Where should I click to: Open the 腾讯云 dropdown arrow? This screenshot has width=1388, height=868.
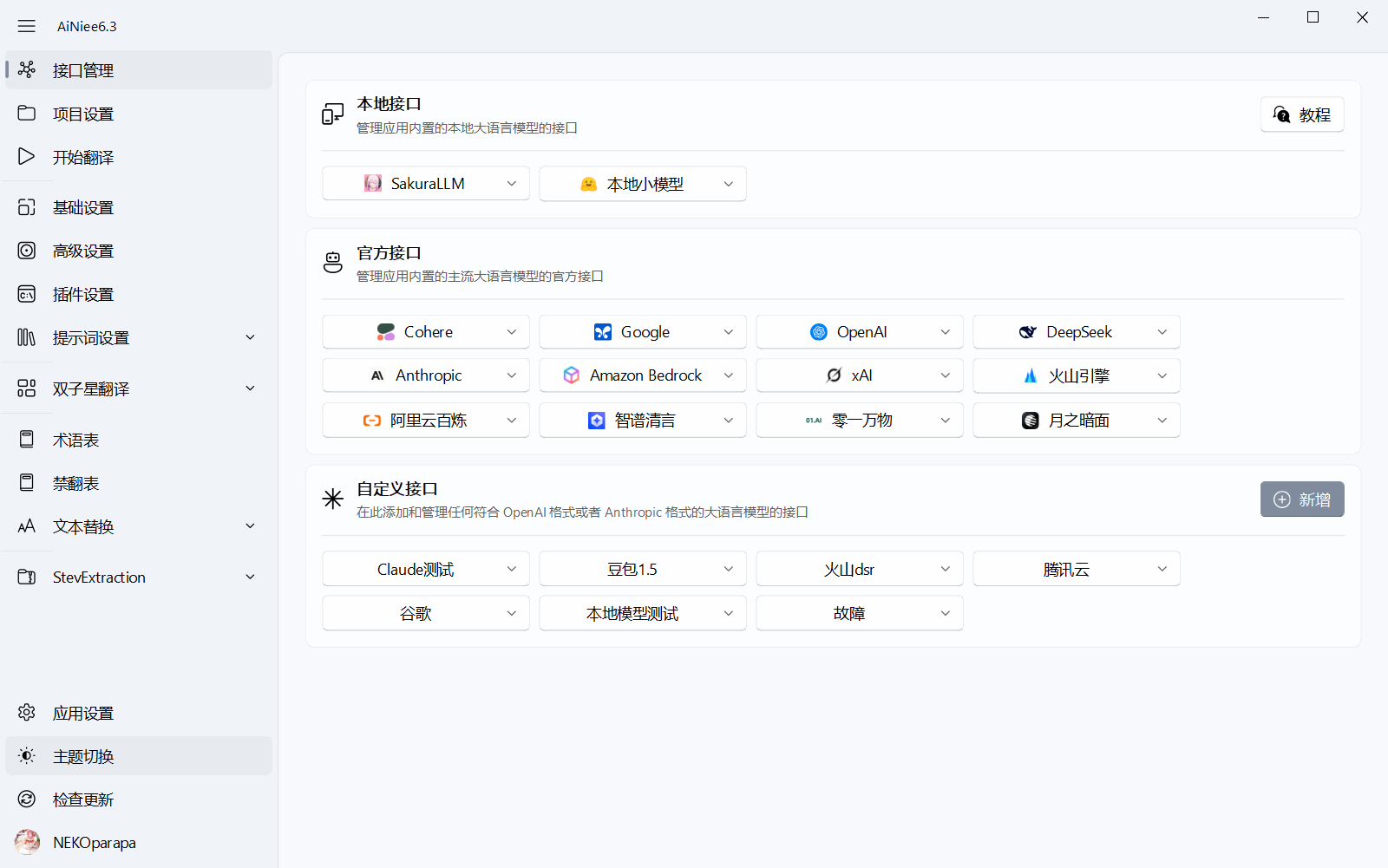pos(1162,569)
